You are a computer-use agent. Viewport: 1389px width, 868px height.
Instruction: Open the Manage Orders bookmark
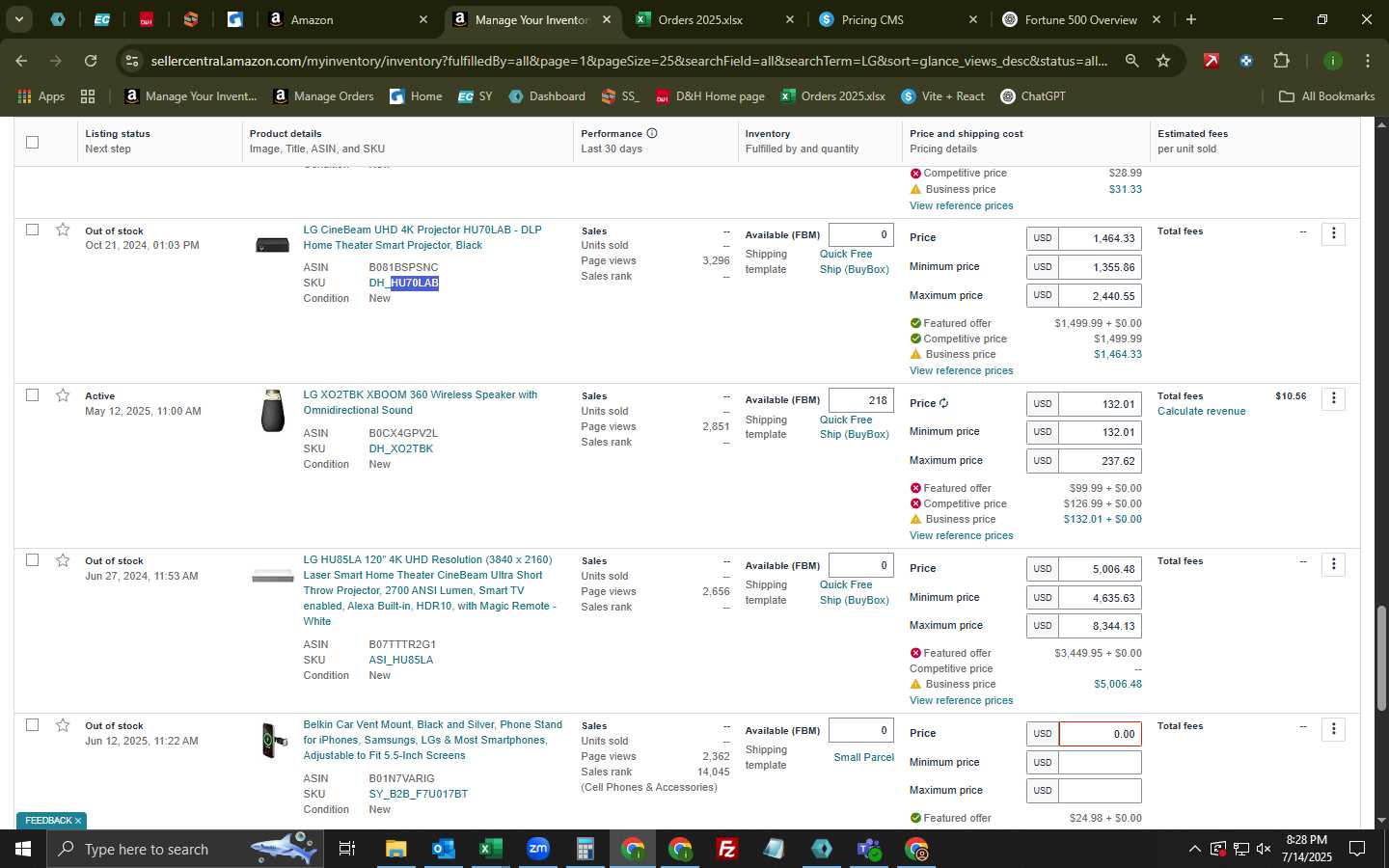[323, 95]
